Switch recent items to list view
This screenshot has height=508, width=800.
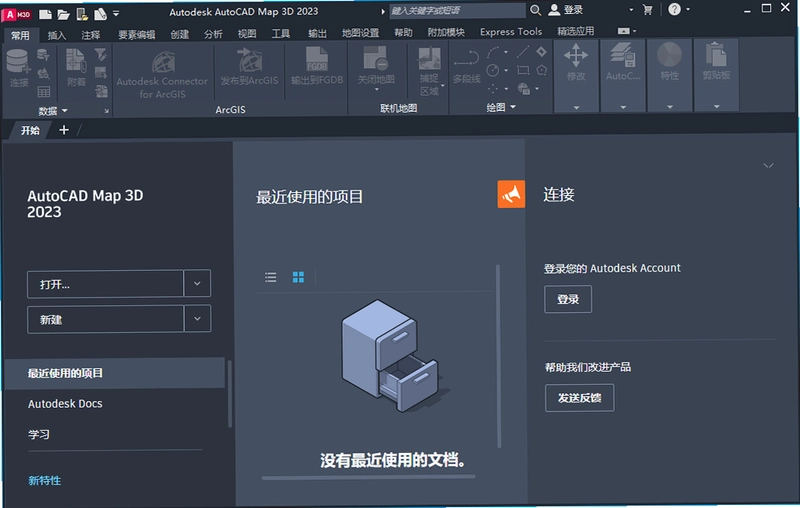(x=270, y=277)
